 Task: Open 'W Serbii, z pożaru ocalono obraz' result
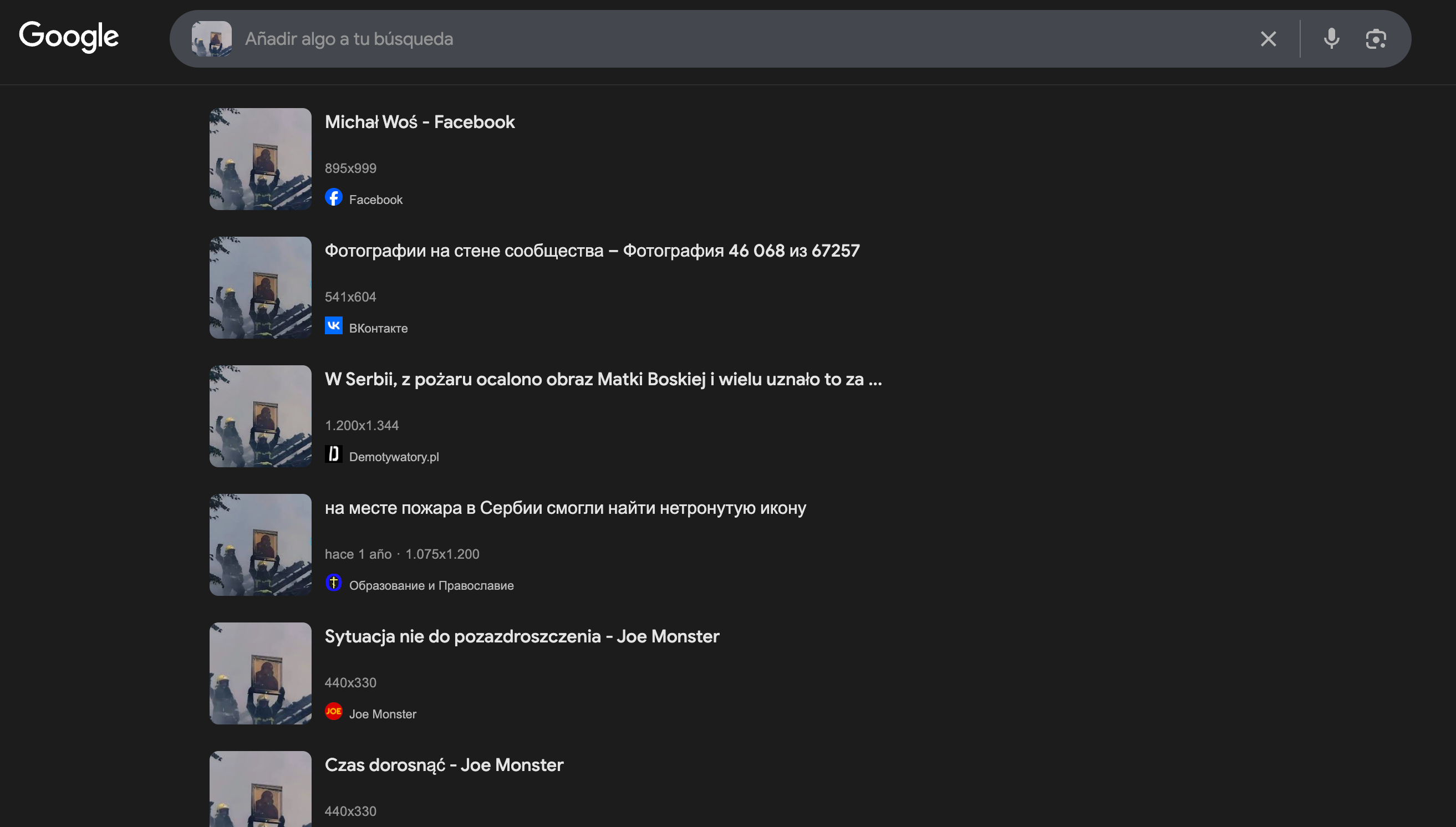[603, 380]
